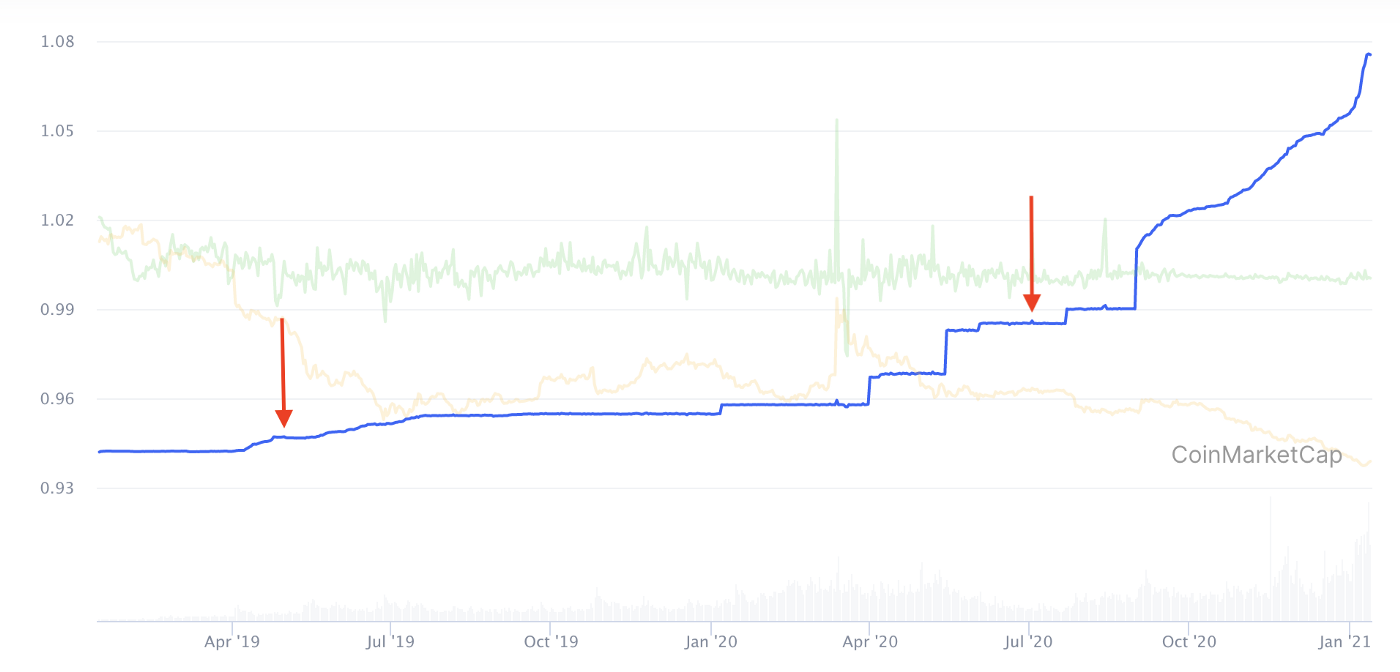
Task: Click the Apr '20 date label
Action: pyautogui.click(x=870, y=642)
